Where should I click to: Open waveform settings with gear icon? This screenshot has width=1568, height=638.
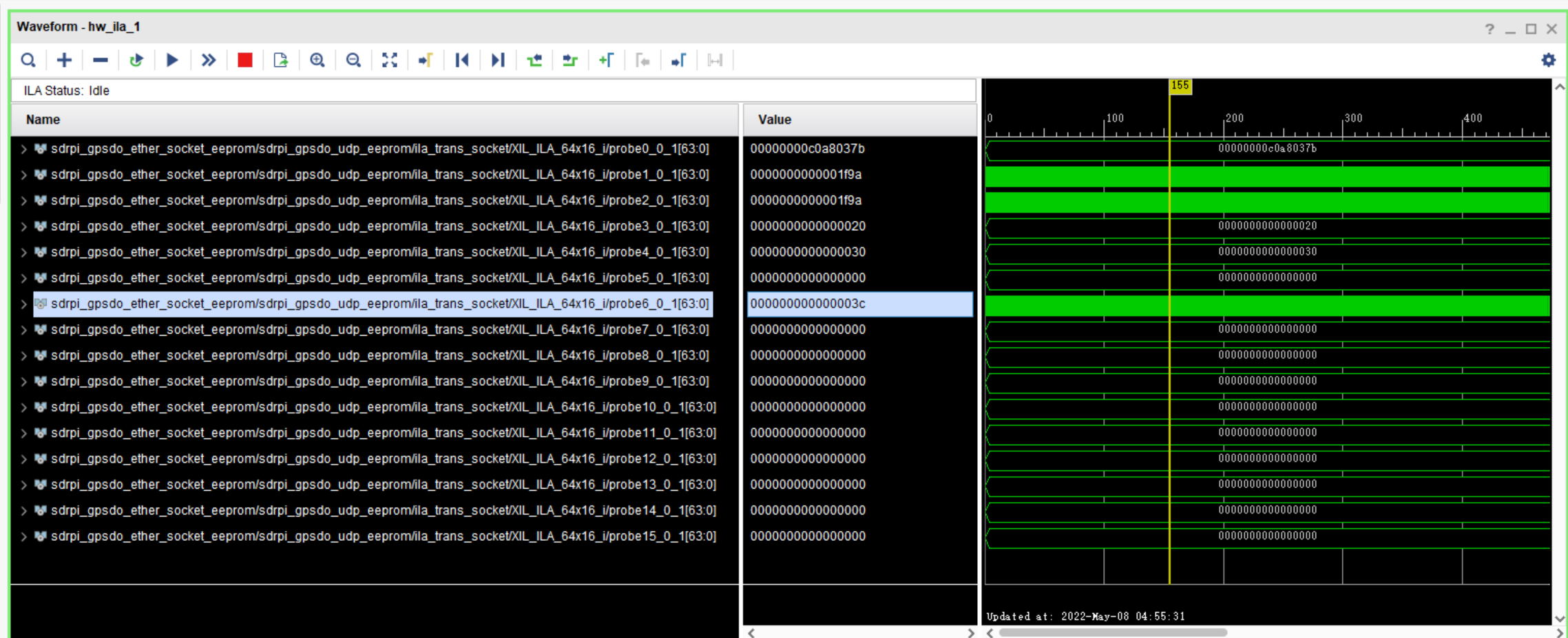point(1547,60)
